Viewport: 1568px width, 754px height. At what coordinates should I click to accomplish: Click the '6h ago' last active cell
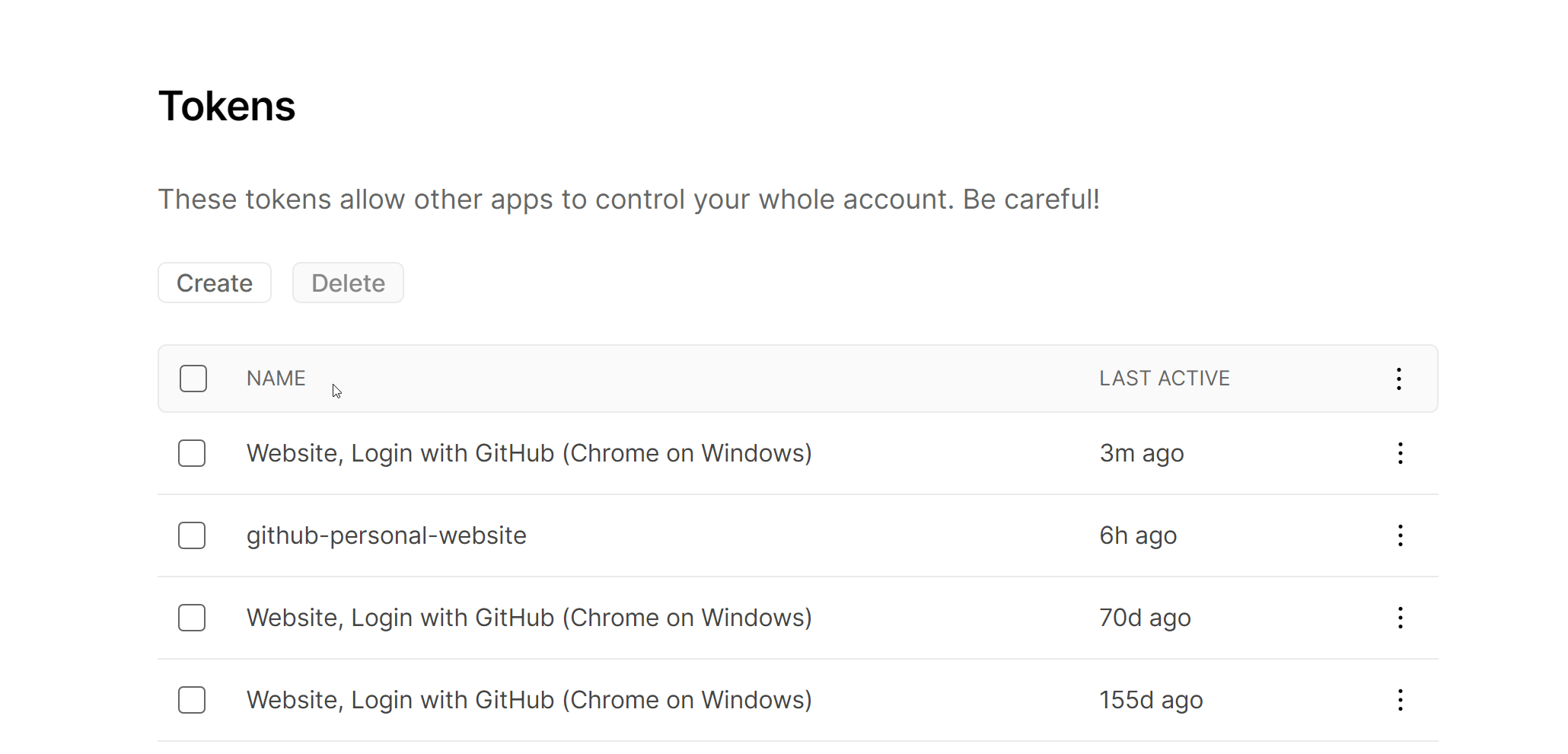1138,535
